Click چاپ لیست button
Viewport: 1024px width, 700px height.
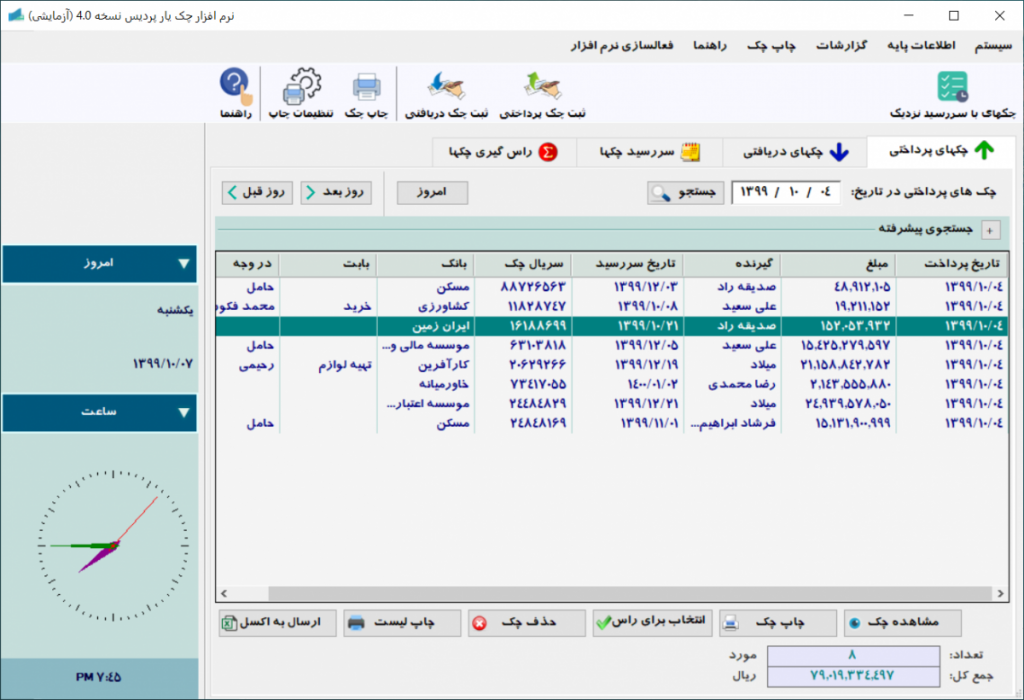[402, 623]
